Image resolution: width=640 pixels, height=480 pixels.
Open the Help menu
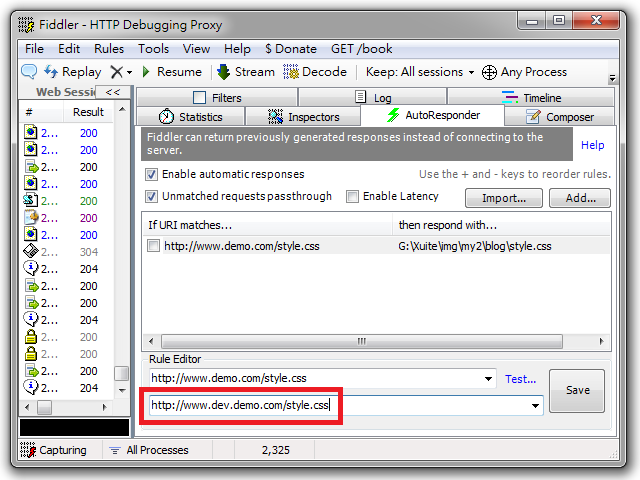click(x=237, y=49)
